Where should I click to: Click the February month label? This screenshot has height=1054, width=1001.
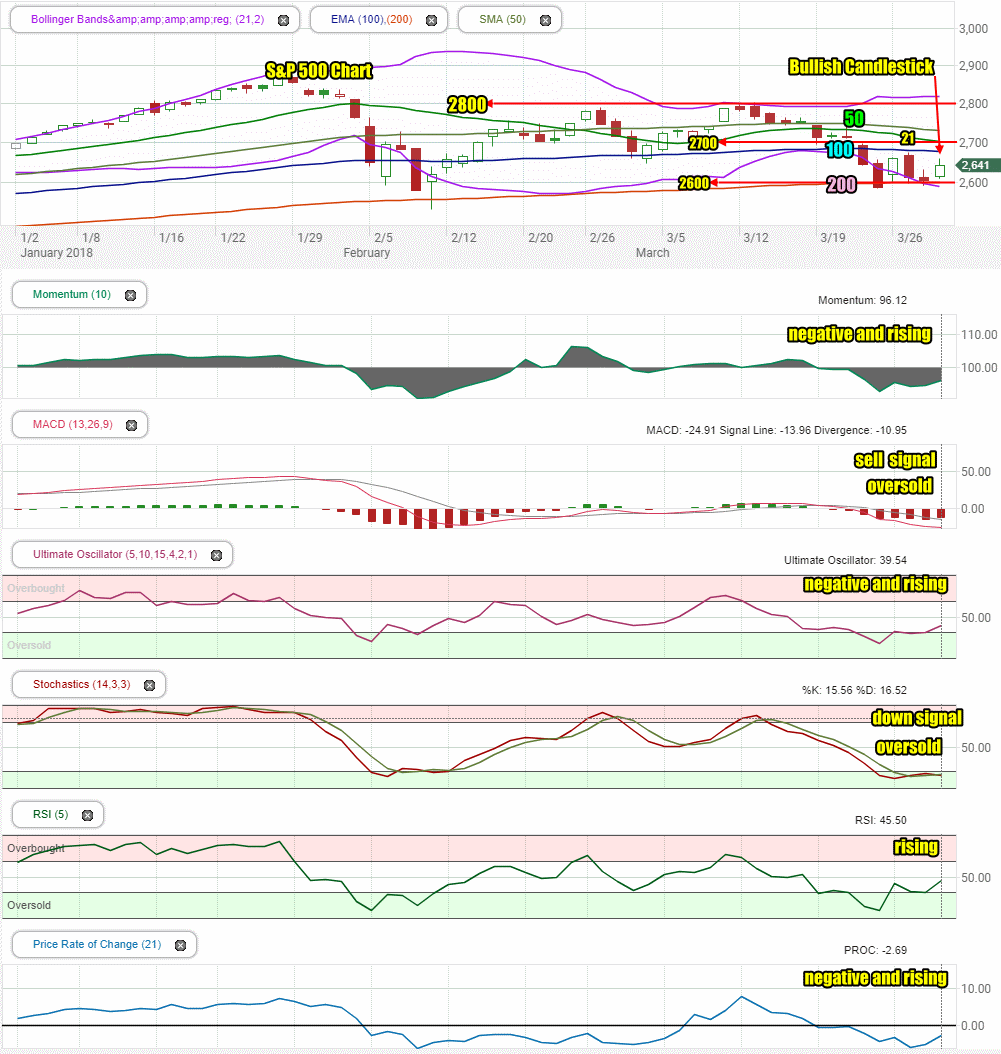(x=366, y=253)
